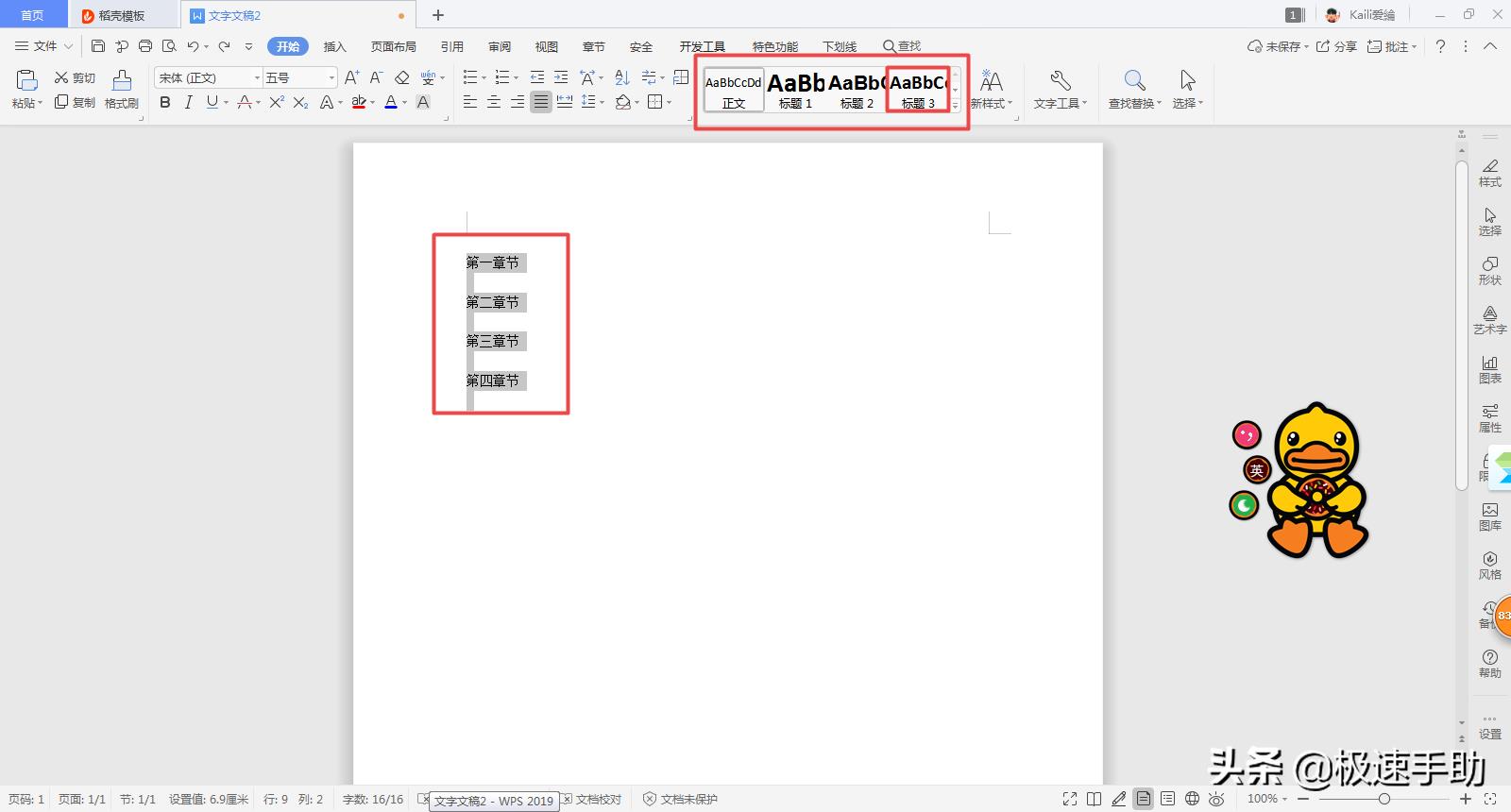Toggle character shading A button
The height and width of the screenshot is (812, 1511).
(423, 102)
